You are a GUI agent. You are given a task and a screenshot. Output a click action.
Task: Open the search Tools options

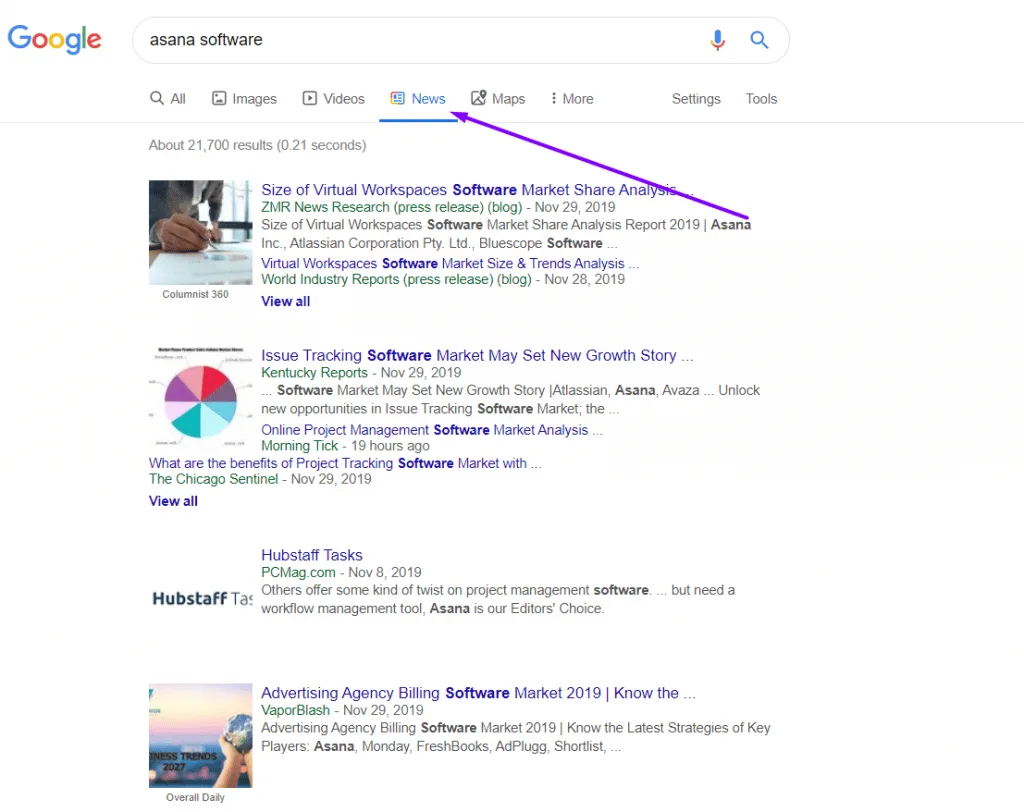click(761, 99)
